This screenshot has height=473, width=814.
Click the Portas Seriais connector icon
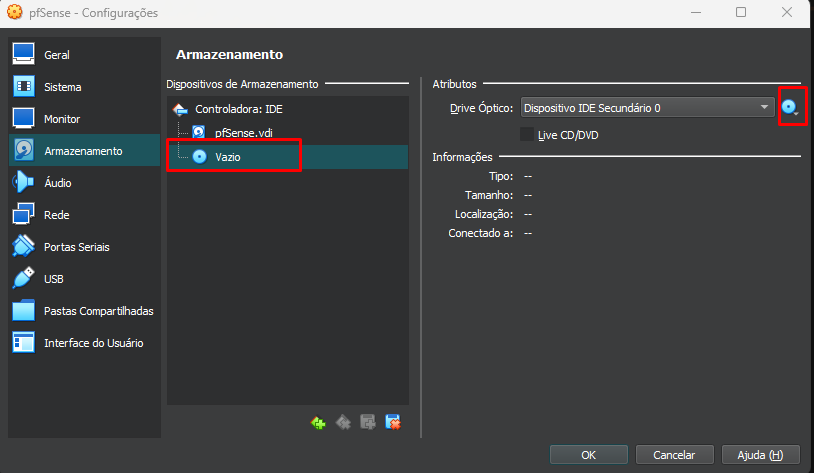(x=23, y=246)
